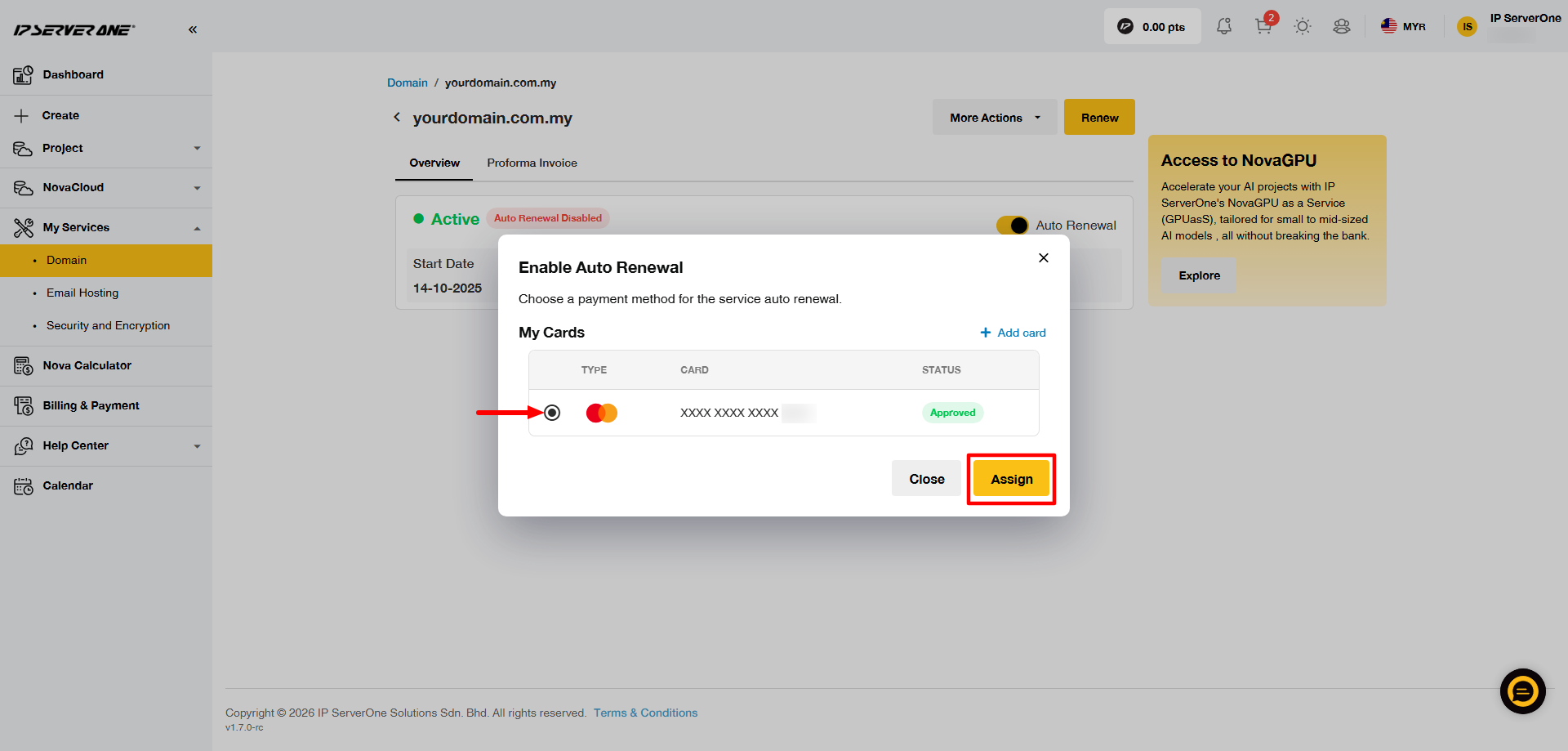Open the notifications bell icon
Screen dimensions: 1568x751
pos(1223,26)
